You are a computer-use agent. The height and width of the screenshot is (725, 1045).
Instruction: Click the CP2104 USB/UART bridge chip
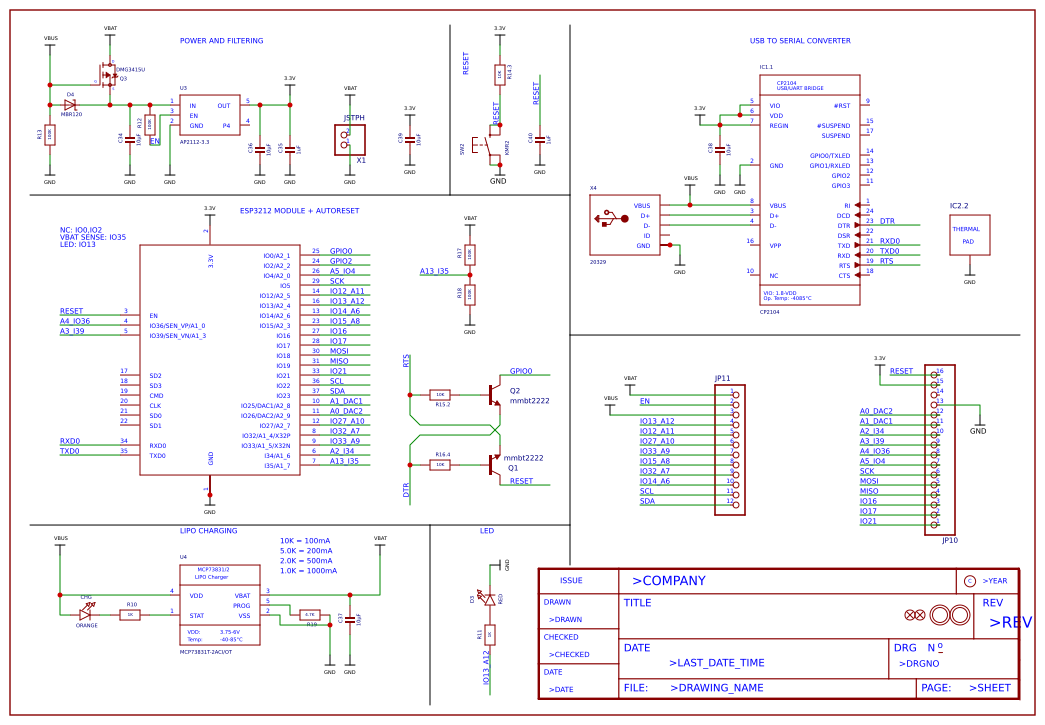pyautogui.click(x=810, y=190)
